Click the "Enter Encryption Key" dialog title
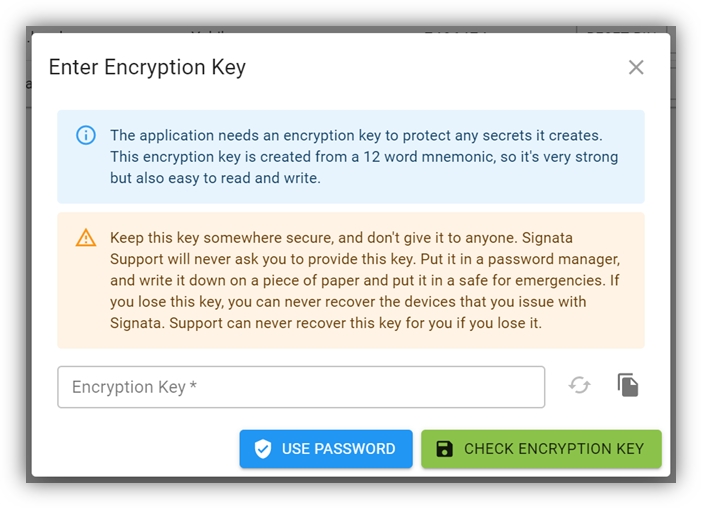 point(147,68)
